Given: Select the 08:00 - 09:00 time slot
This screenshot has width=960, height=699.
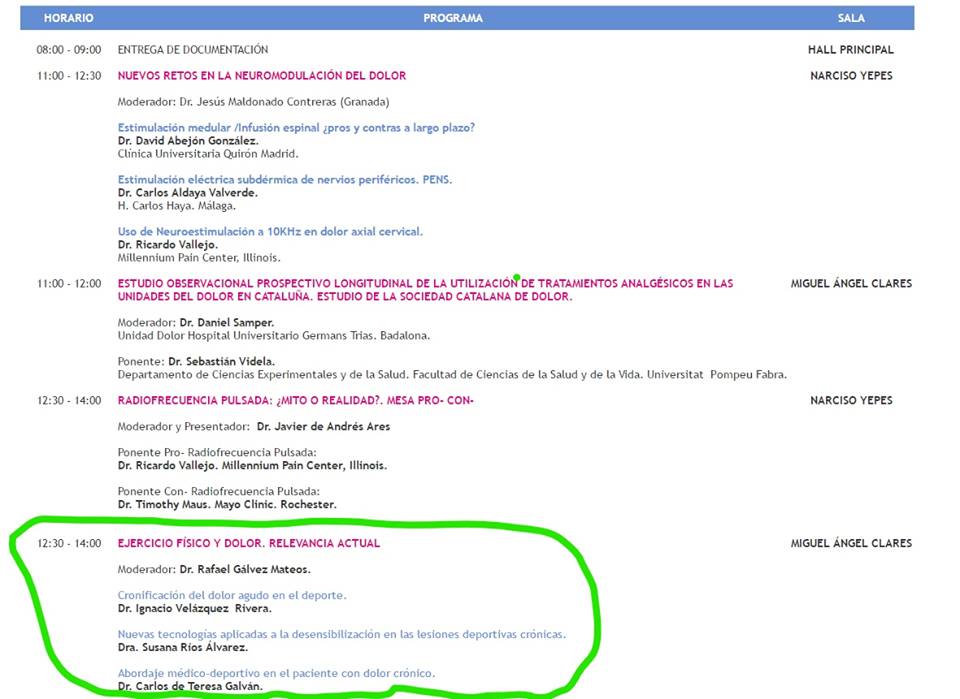Looking at the screenshot, I should tap(69, 50).
